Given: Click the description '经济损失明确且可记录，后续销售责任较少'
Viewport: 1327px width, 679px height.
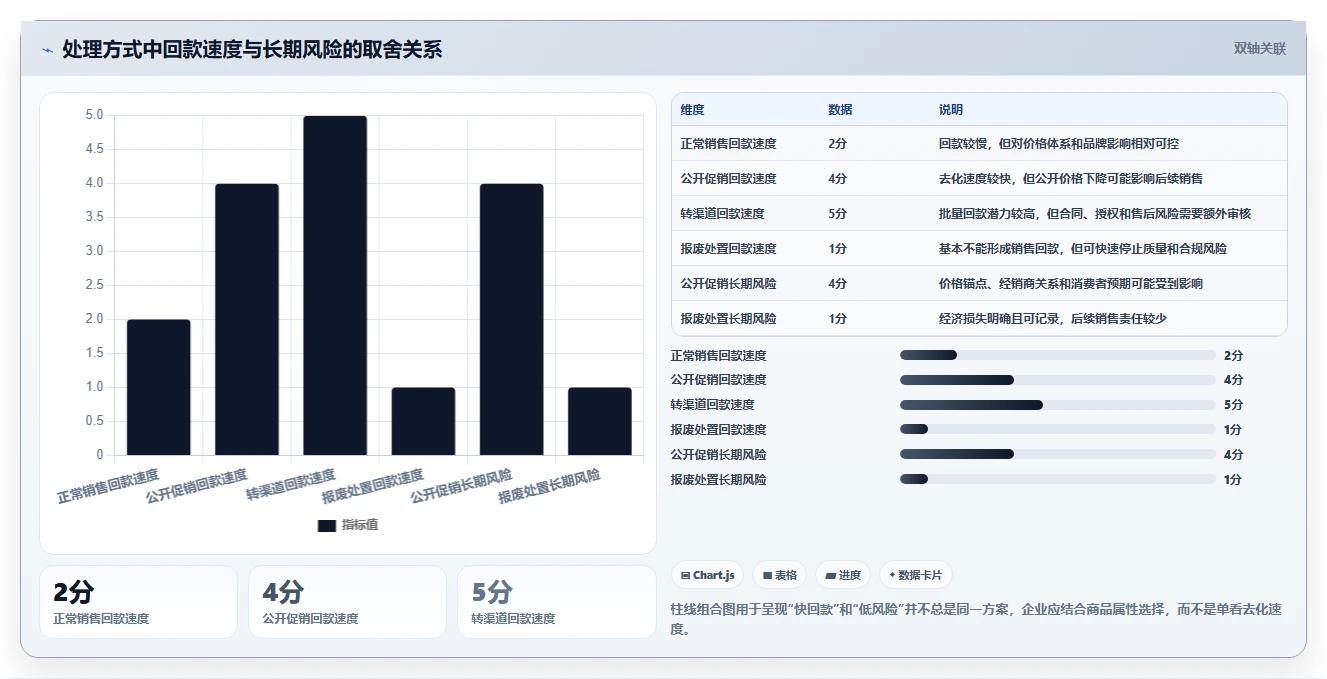Looking at the screenshot, I should pos(1053,319).
